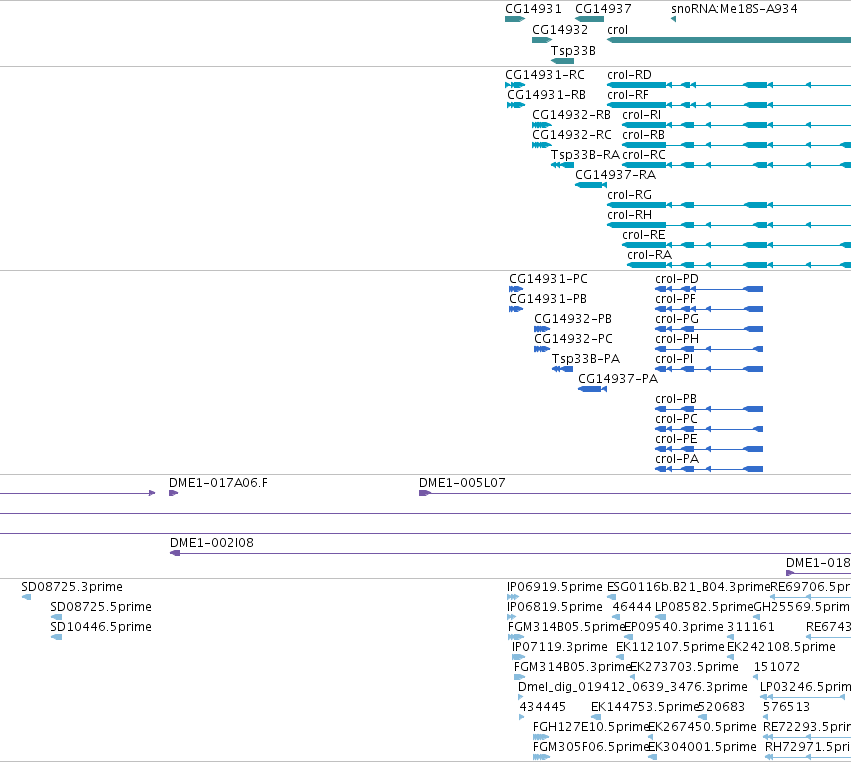Click the EK273703.5prime EST label
Screen dimensions: 851x762
click(684, 667)
